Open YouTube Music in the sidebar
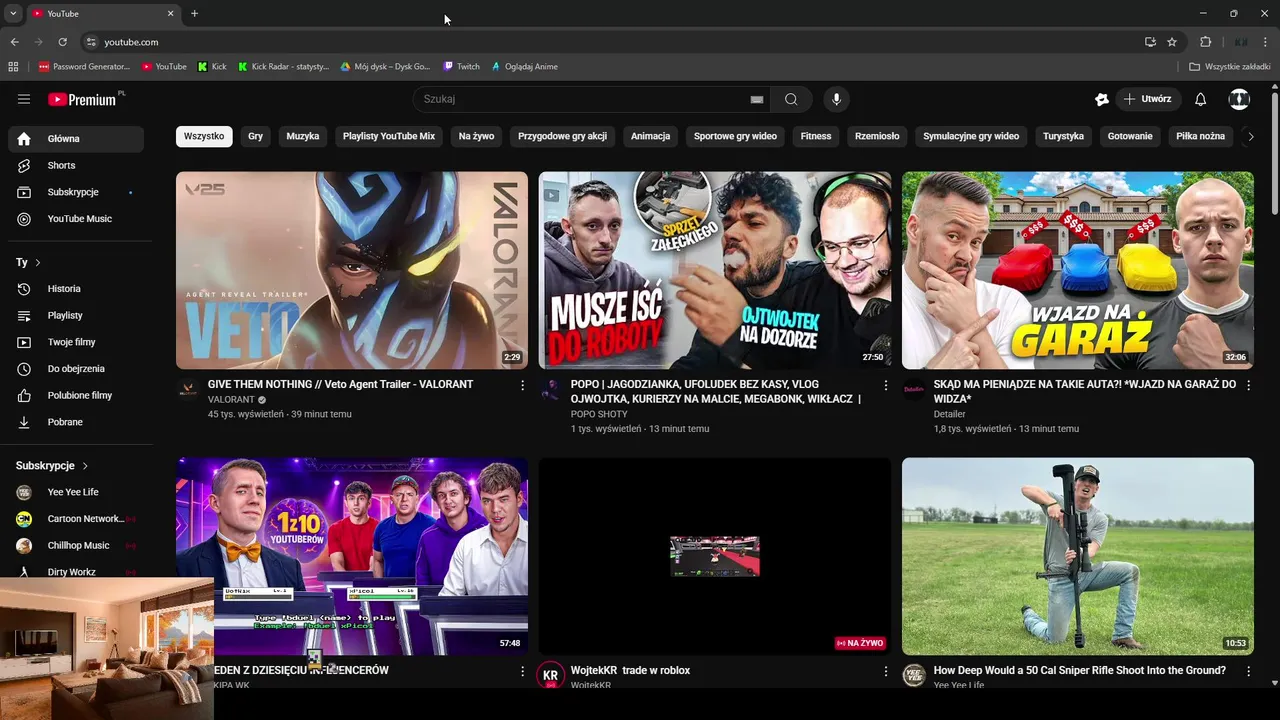Viewport: 1280px width, 720px height. tap(76, 219)
